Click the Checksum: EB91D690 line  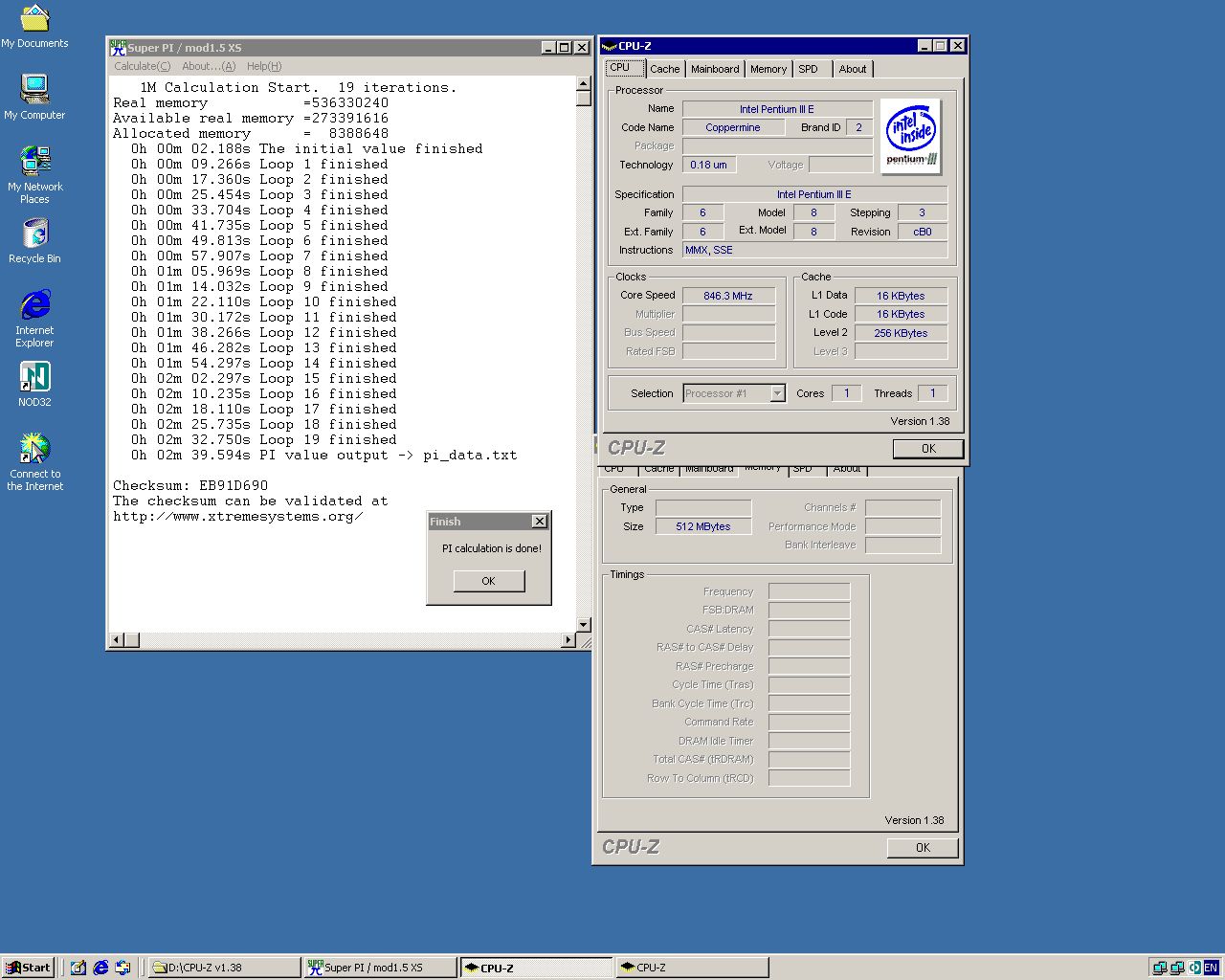[x=190, y=485]
